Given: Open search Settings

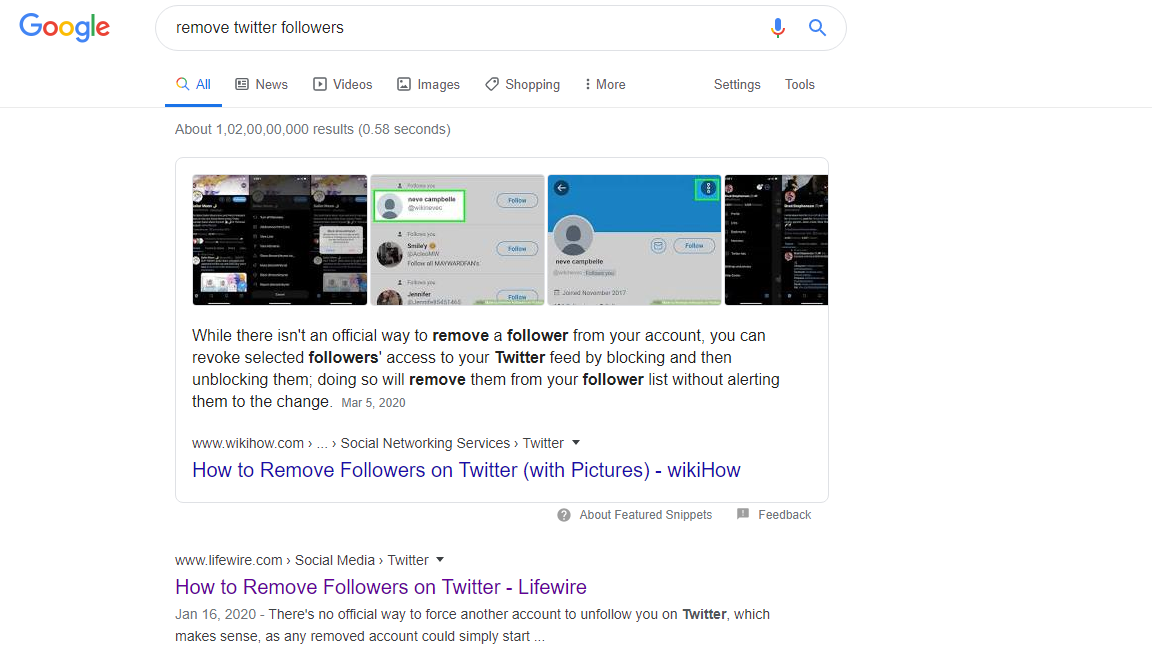Looking at the screenshot, I should click(737, 84).
